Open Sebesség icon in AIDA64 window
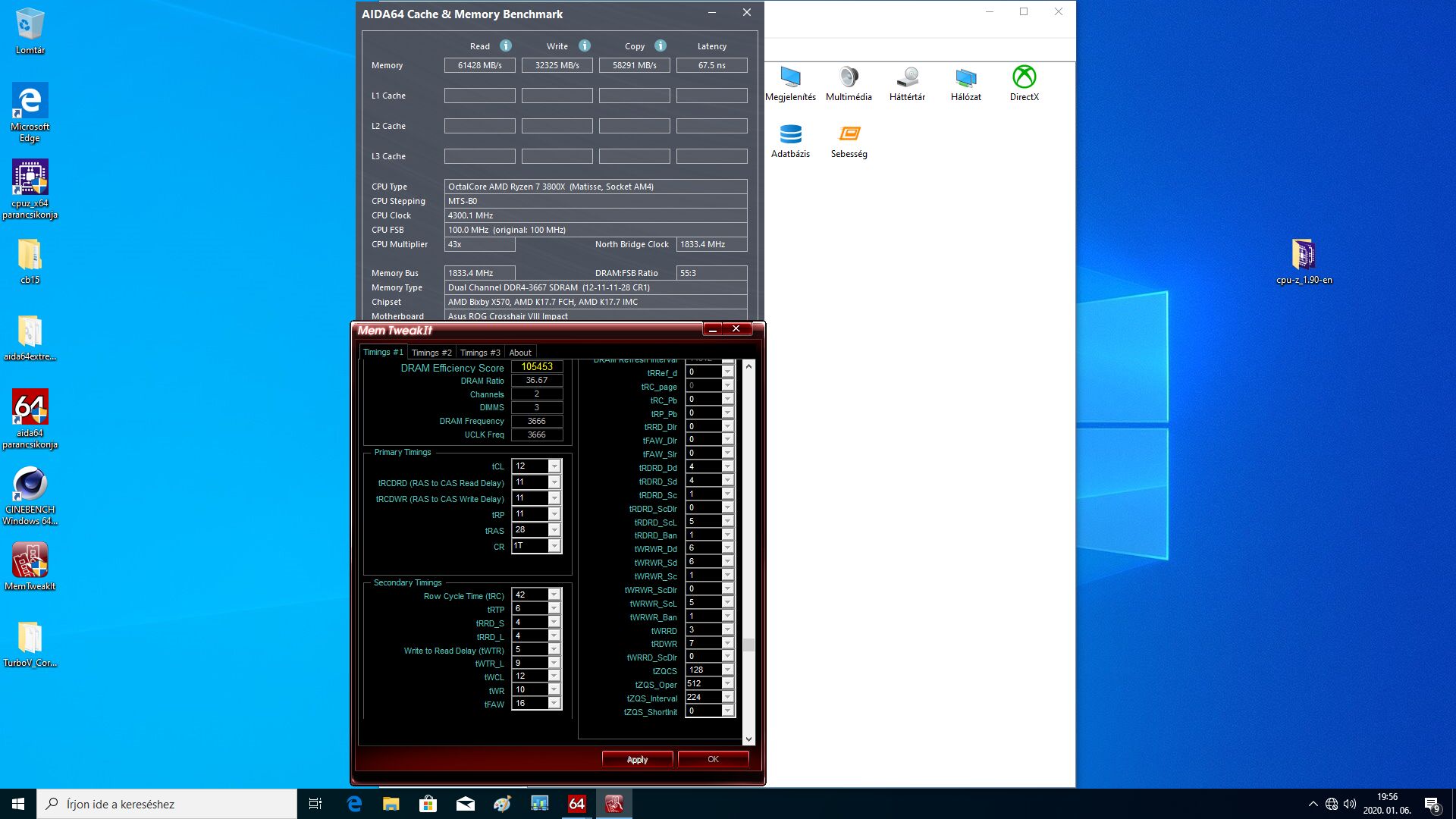1456x819 pixels. click(849, 140)
